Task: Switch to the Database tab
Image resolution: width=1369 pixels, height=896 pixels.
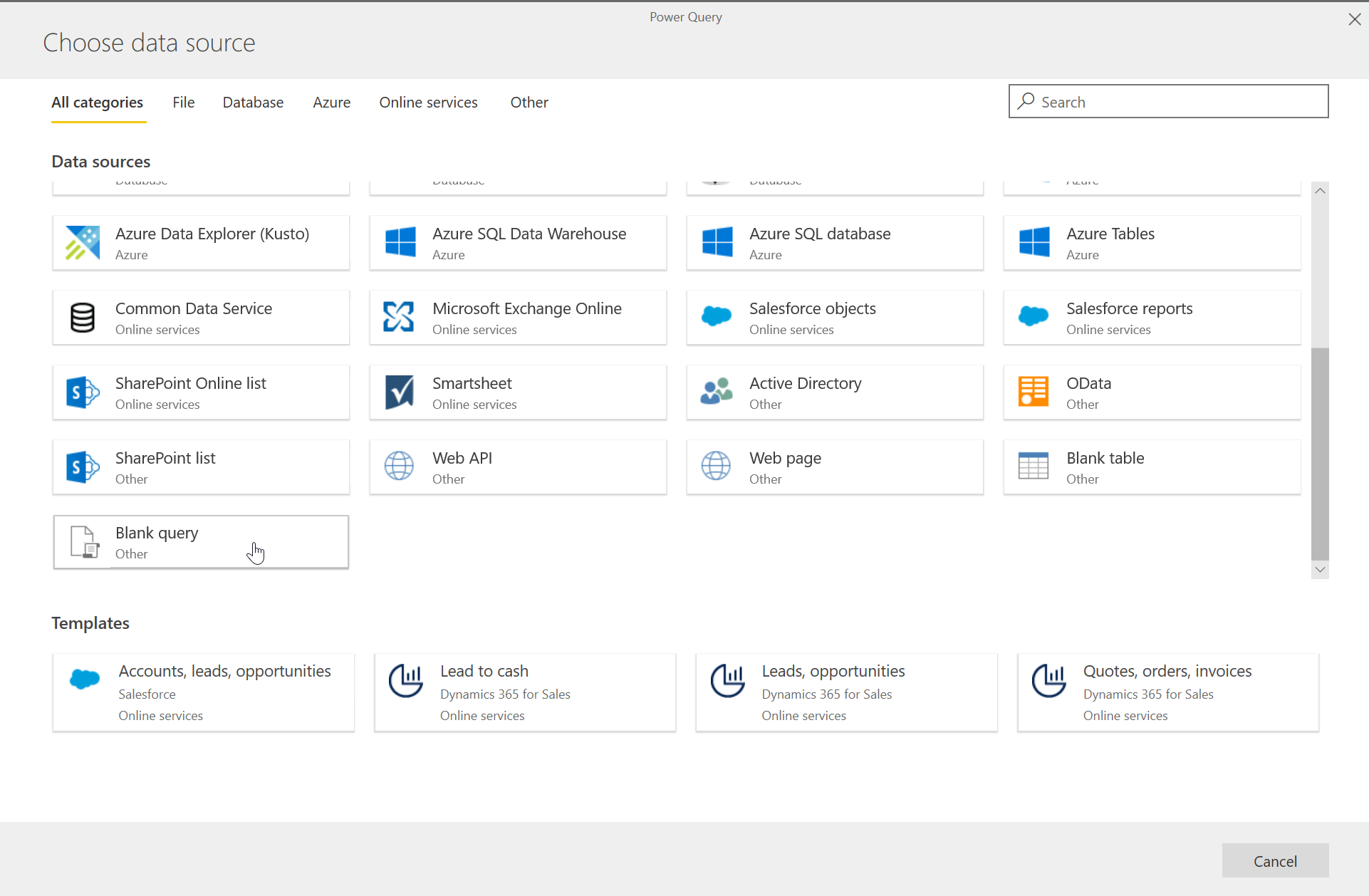Action: click(x=253, y=103)
